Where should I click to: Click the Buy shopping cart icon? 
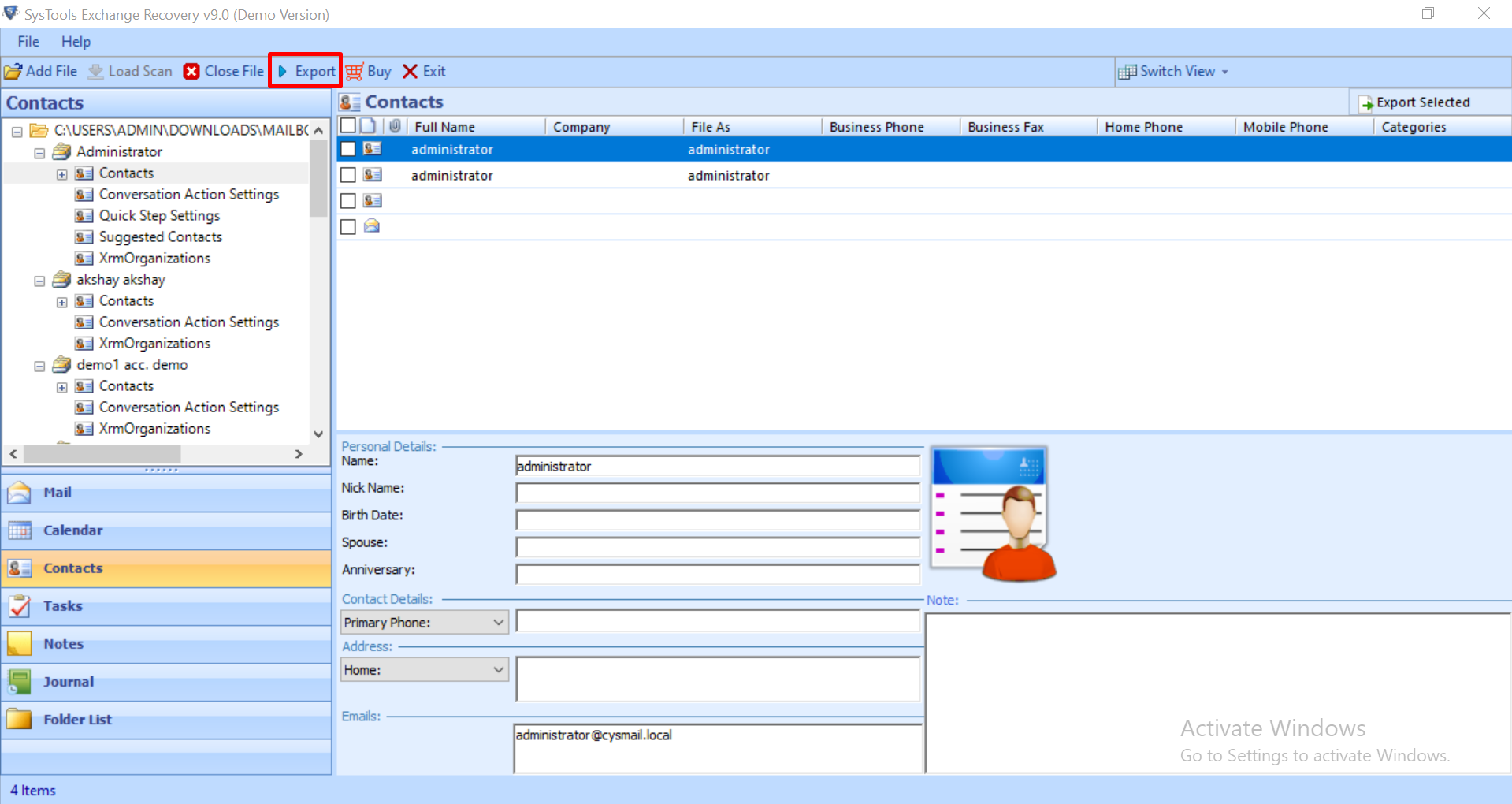point(355,72)
